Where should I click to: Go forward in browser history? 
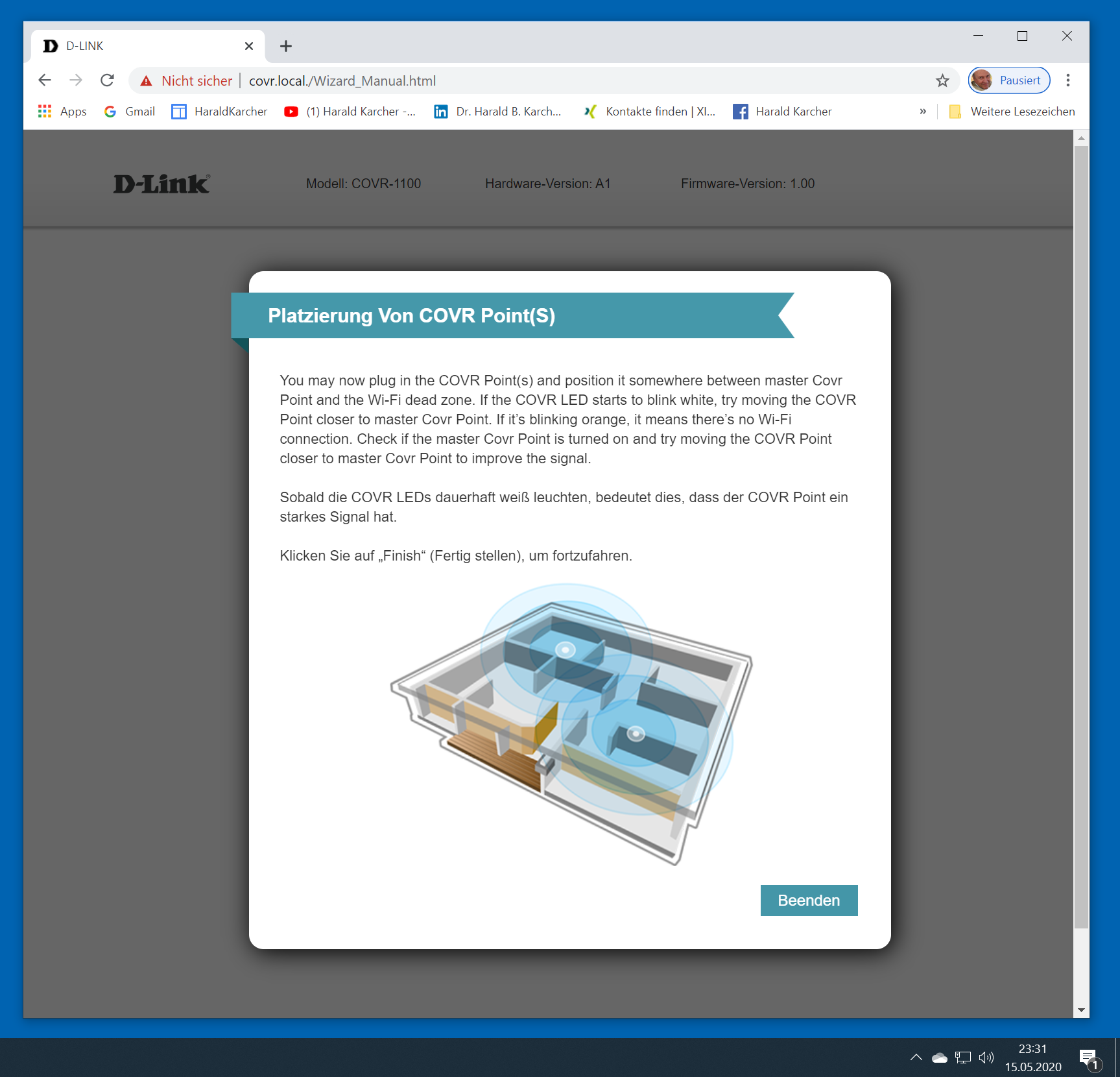pyautogui.click(x=76, y=80)
